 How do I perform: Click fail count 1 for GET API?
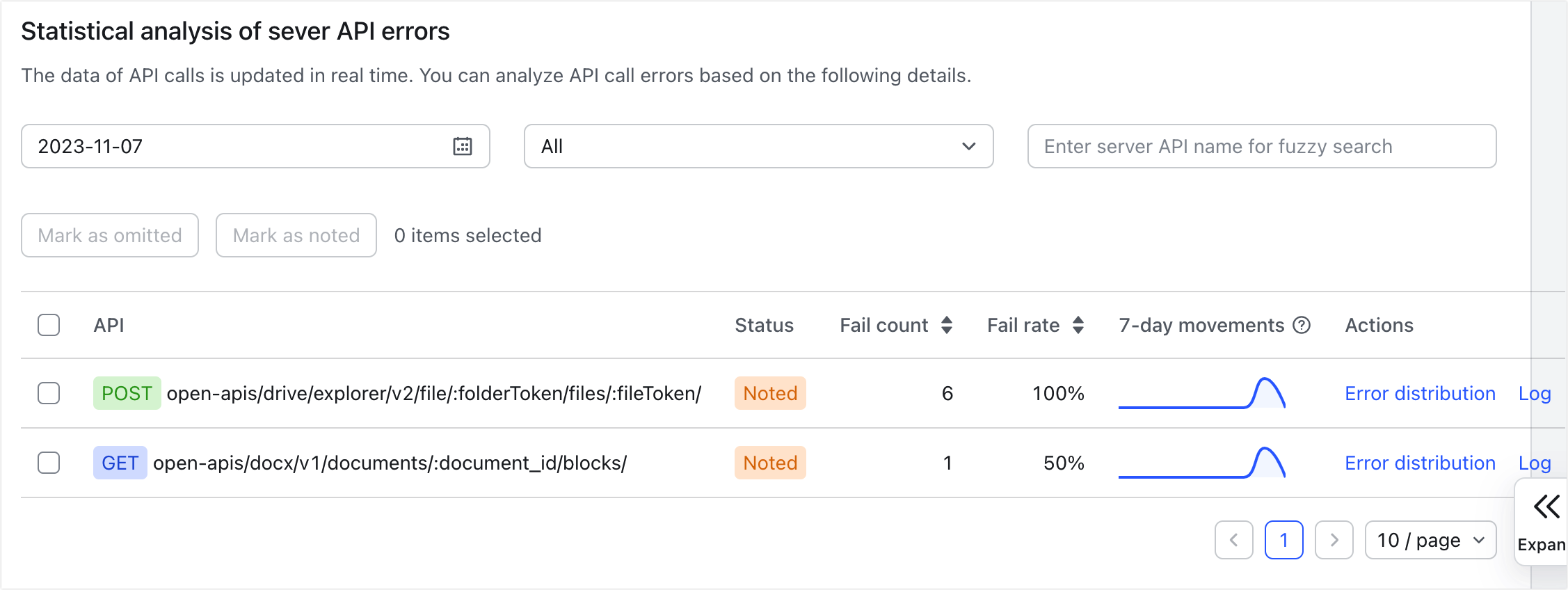(947, 463)
